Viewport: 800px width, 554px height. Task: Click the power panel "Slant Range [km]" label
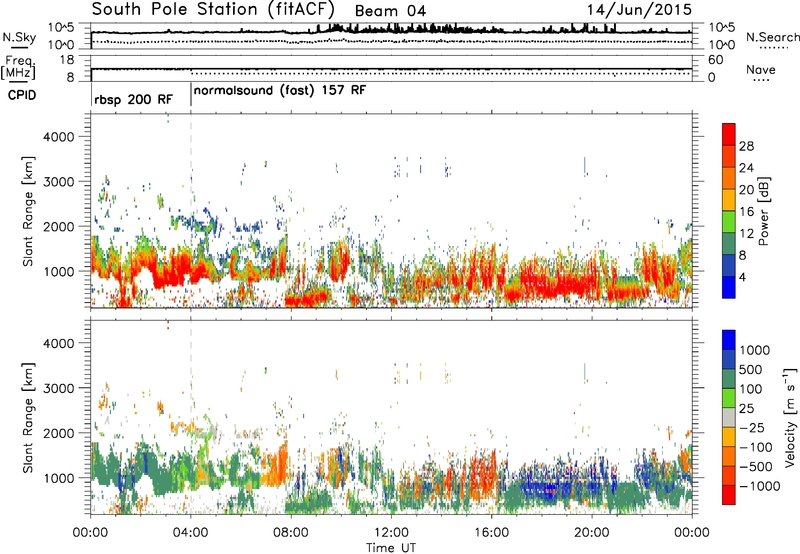(x=28, y=212)
